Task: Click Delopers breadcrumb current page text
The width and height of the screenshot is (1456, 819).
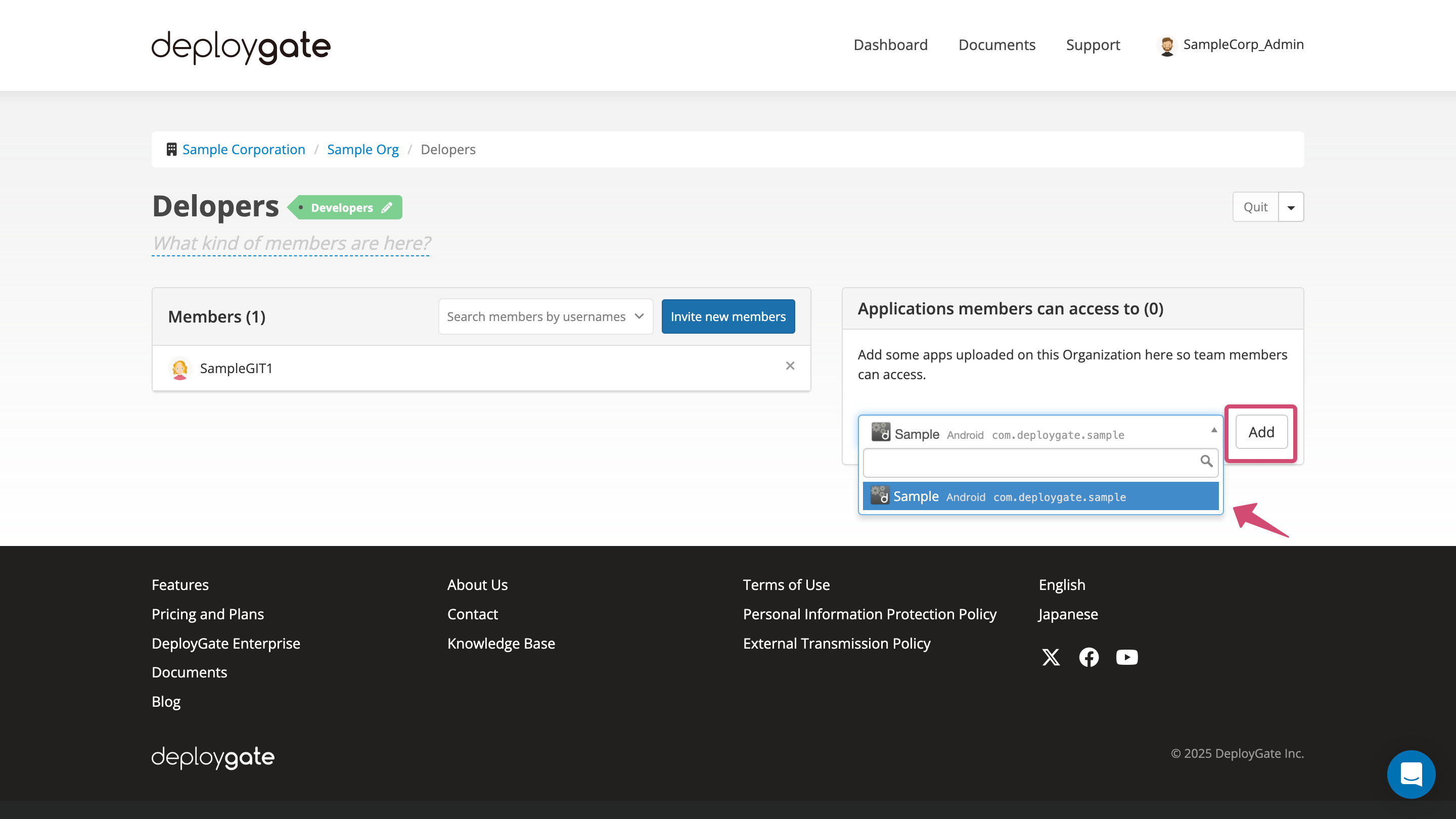Action: pos(448,150)
